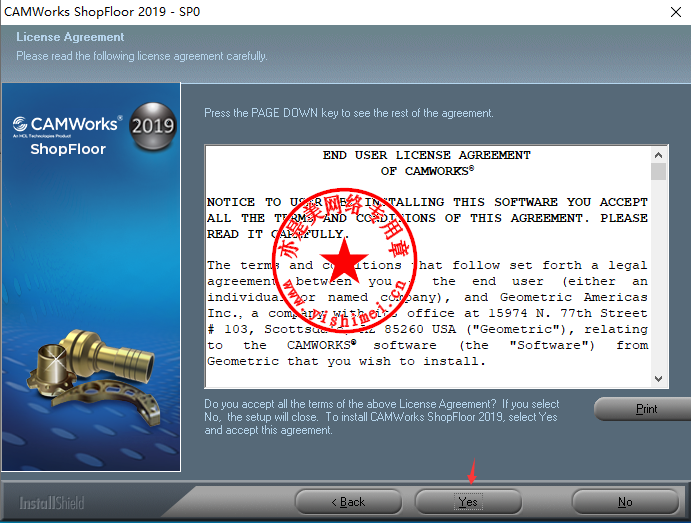Click the Yes button to accept agreement
Viewport: 691px width, 523px height.
[468, 501]
